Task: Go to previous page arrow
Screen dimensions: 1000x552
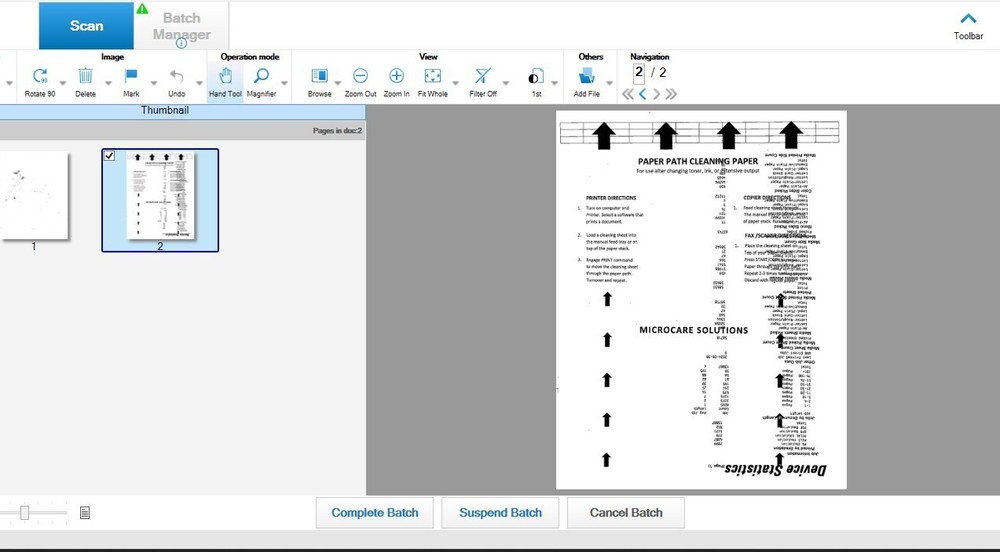Action: pyautogui.click(x=643, y=94)
